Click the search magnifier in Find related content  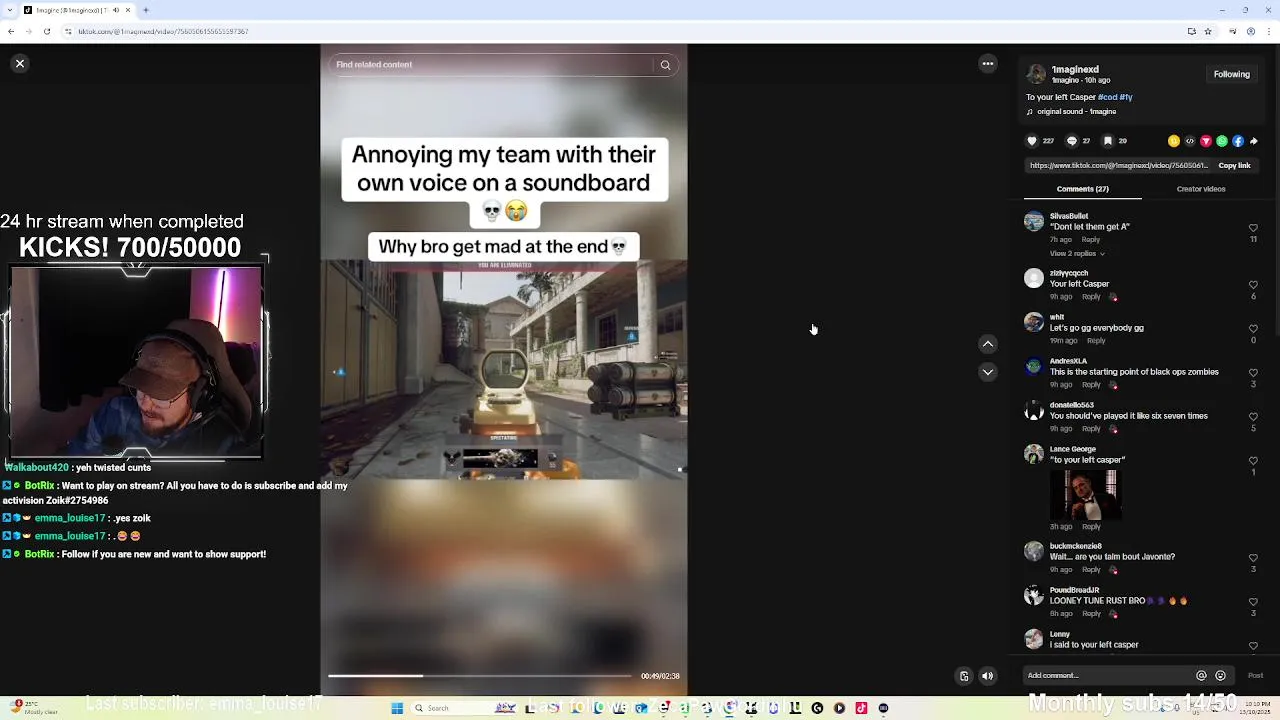point(665,65)
